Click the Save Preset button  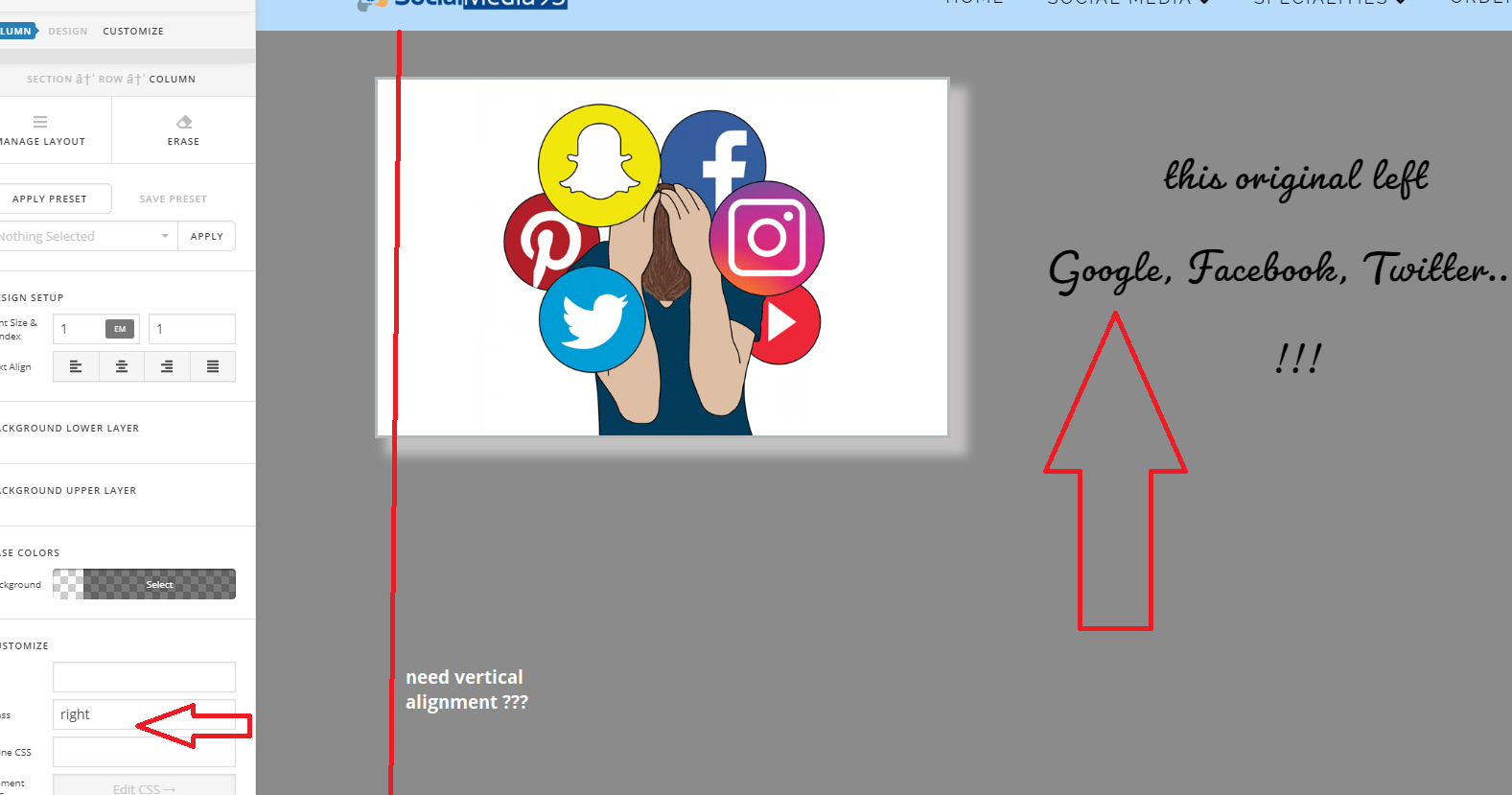pos(174,199)
